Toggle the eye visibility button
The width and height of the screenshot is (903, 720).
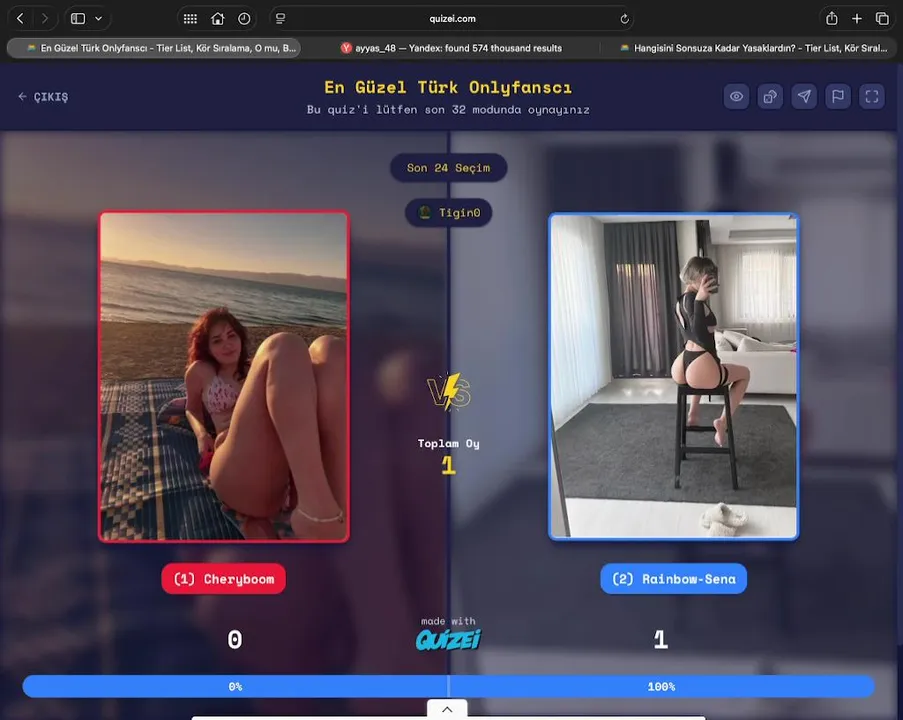tap(737, 97)
